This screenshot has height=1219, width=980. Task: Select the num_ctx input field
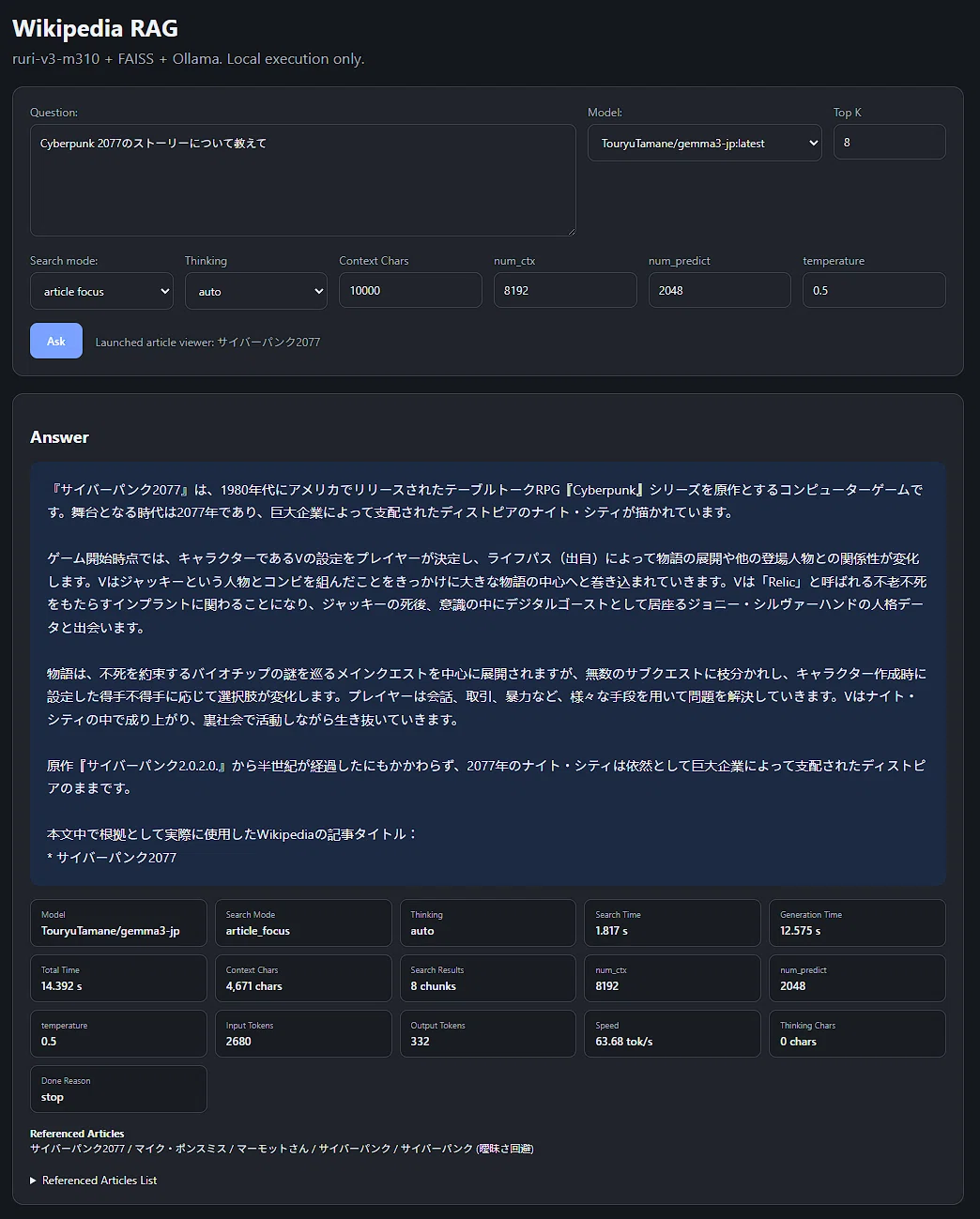(565, 290)
